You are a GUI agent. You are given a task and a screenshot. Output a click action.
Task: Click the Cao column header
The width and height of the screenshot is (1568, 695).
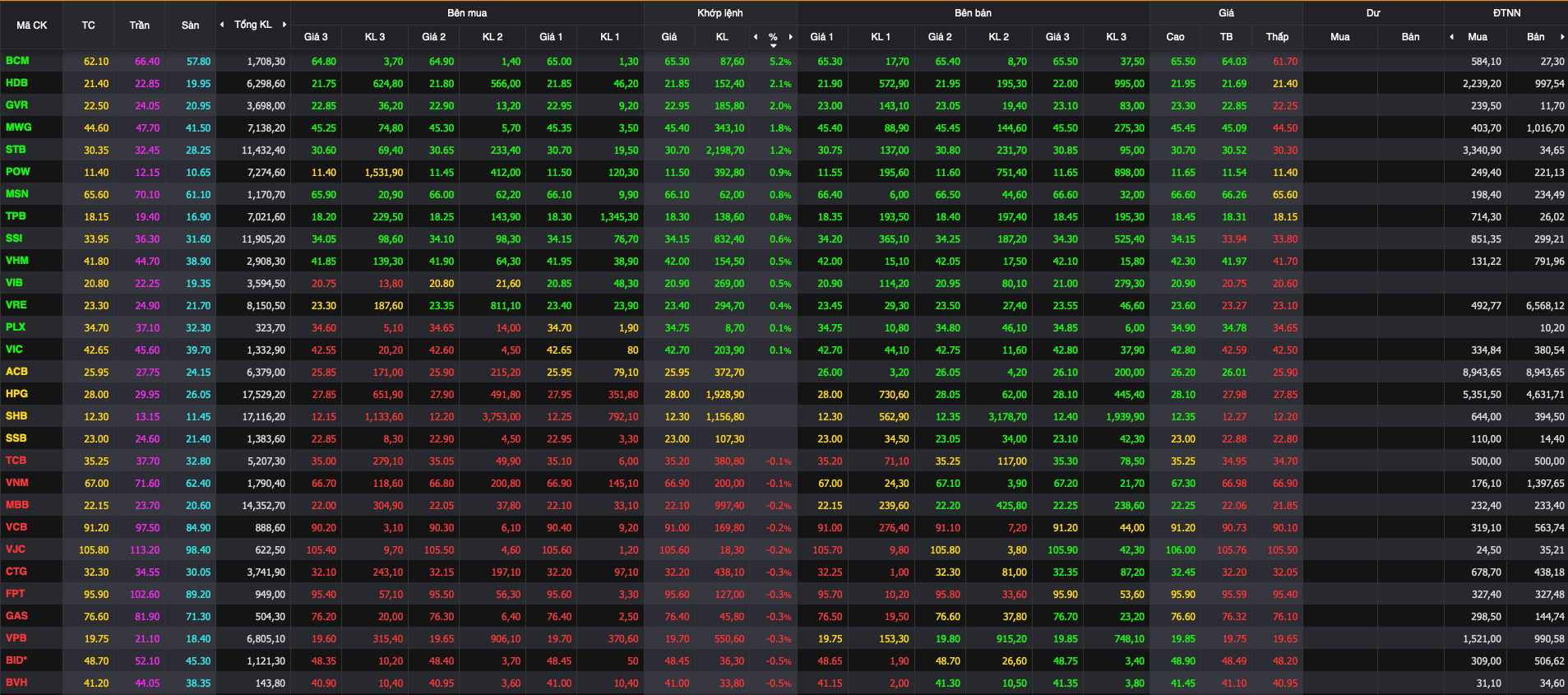click(1175, 37)
